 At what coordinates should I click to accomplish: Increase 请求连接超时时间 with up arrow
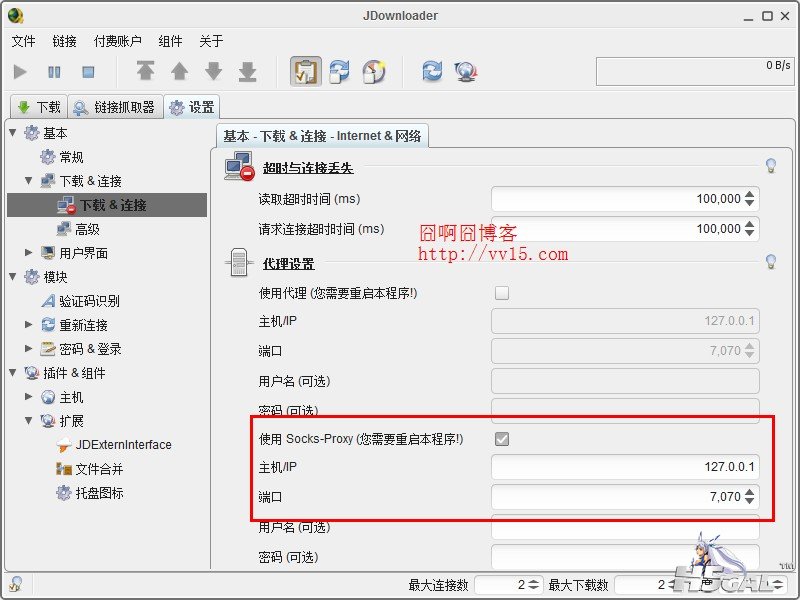(749, 224)
